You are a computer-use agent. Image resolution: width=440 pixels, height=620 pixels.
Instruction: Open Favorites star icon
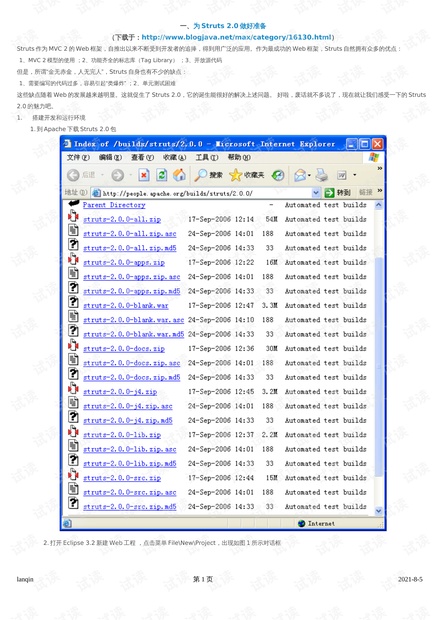(x=236, y=175)
